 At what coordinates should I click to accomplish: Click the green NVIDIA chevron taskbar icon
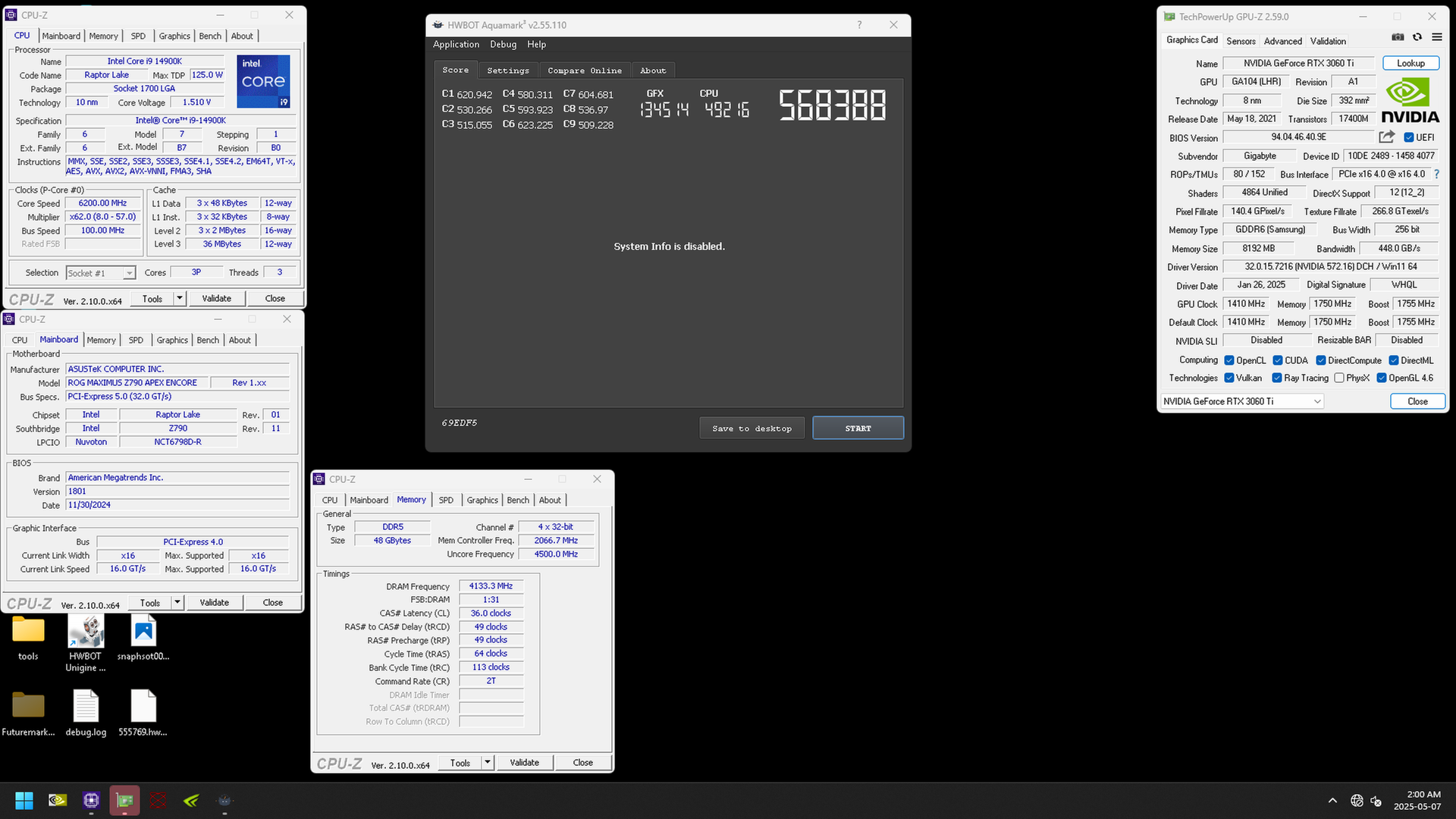(x=191, y=800)
